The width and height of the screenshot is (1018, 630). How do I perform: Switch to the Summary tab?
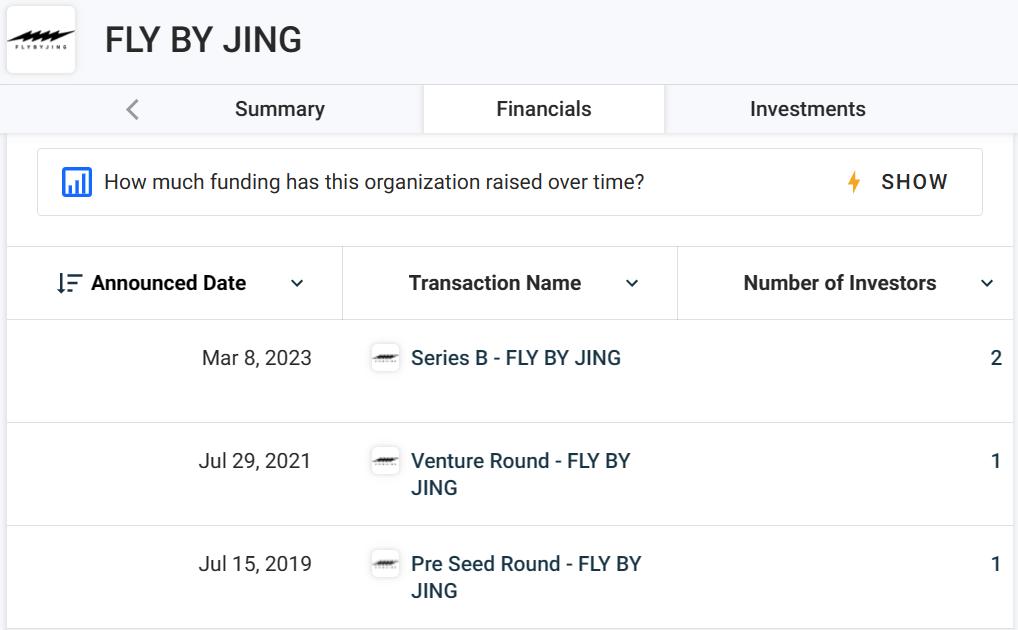(x=279, y=108)
